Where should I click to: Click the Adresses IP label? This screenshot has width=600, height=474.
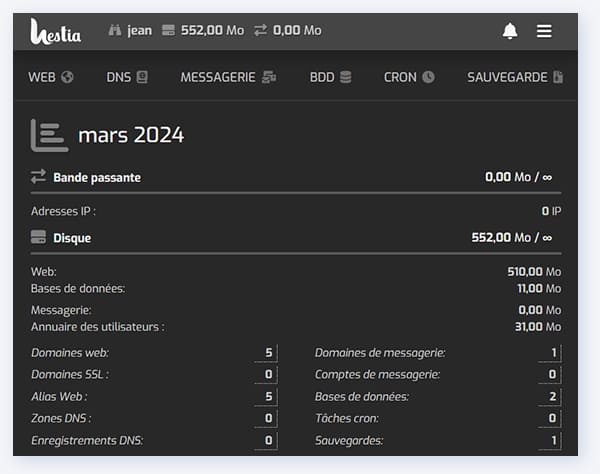63,211
